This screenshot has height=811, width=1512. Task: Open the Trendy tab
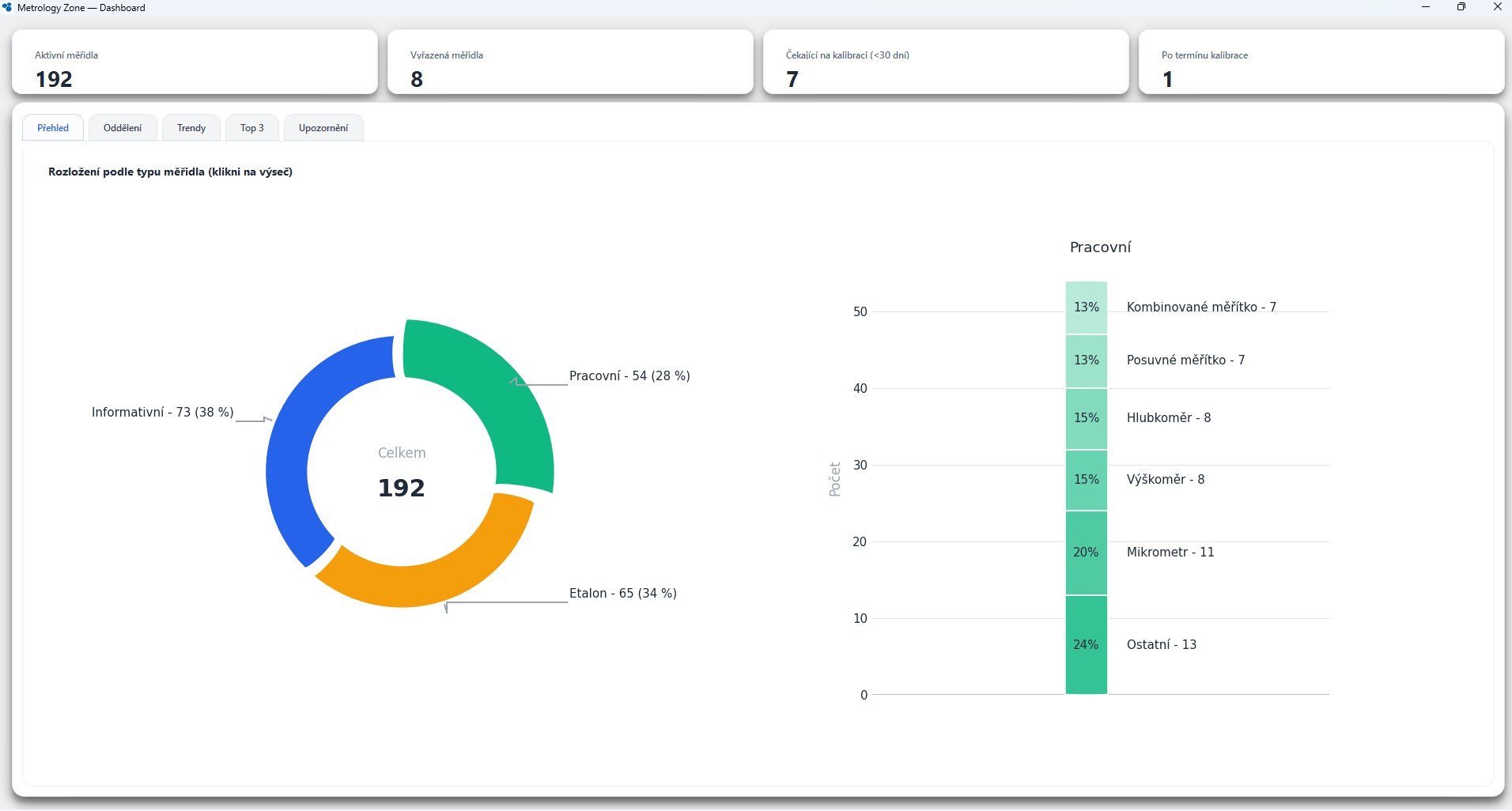point(191,128)
